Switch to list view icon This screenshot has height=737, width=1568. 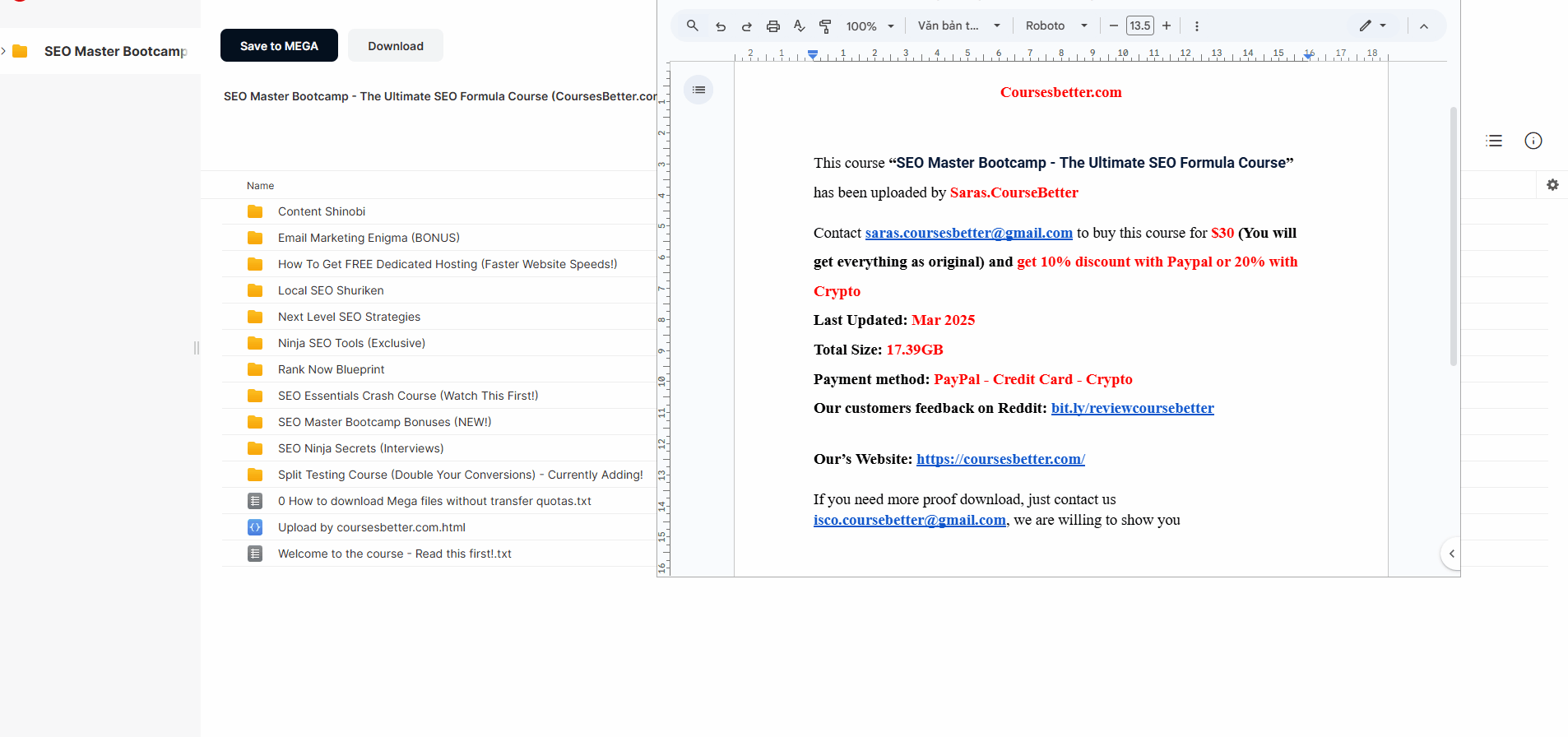click(x=1494, y=141)
